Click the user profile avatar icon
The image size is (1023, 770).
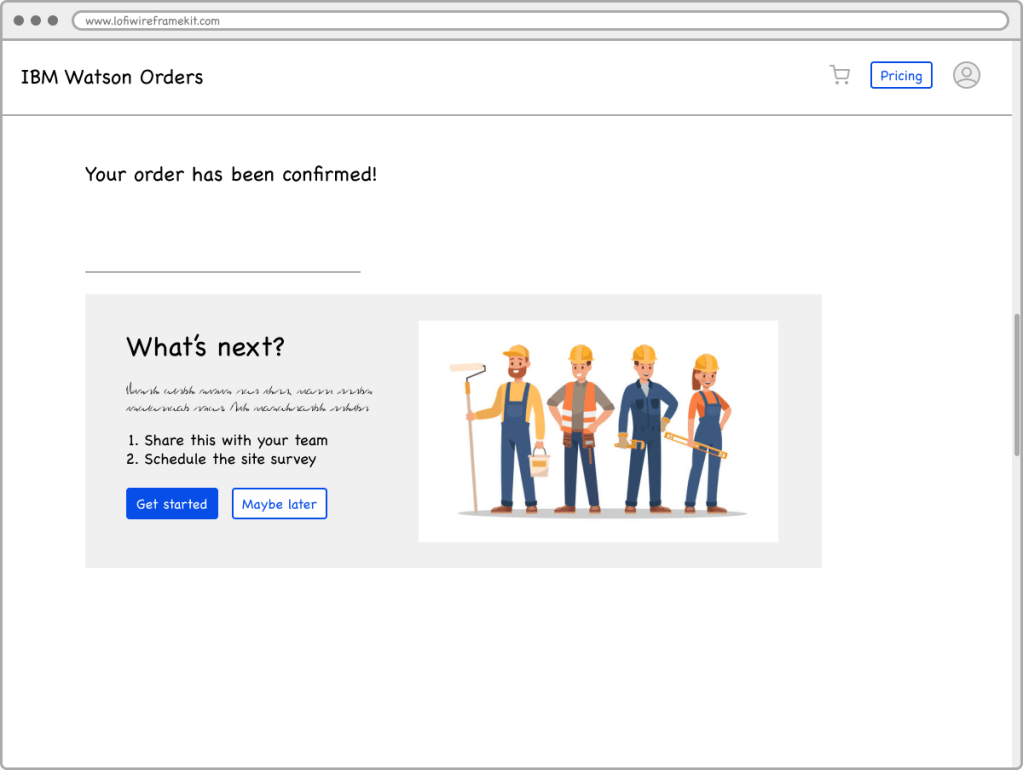(x=966, y=75)
